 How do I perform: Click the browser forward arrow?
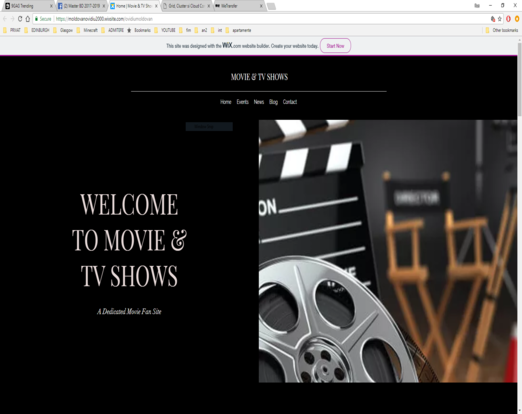point(12,19)
